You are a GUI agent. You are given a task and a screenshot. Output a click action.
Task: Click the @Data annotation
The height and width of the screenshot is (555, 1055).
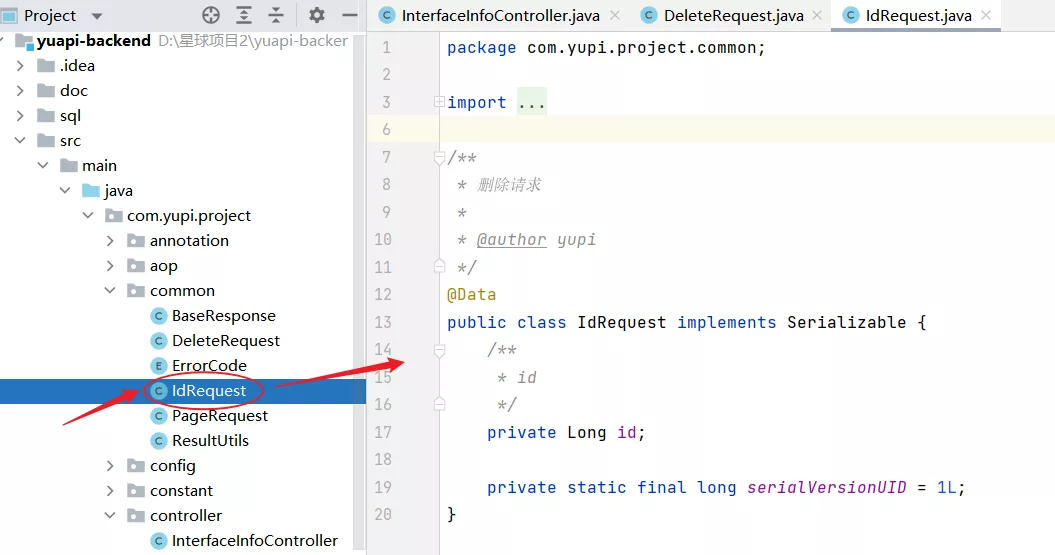pos(472,295)
